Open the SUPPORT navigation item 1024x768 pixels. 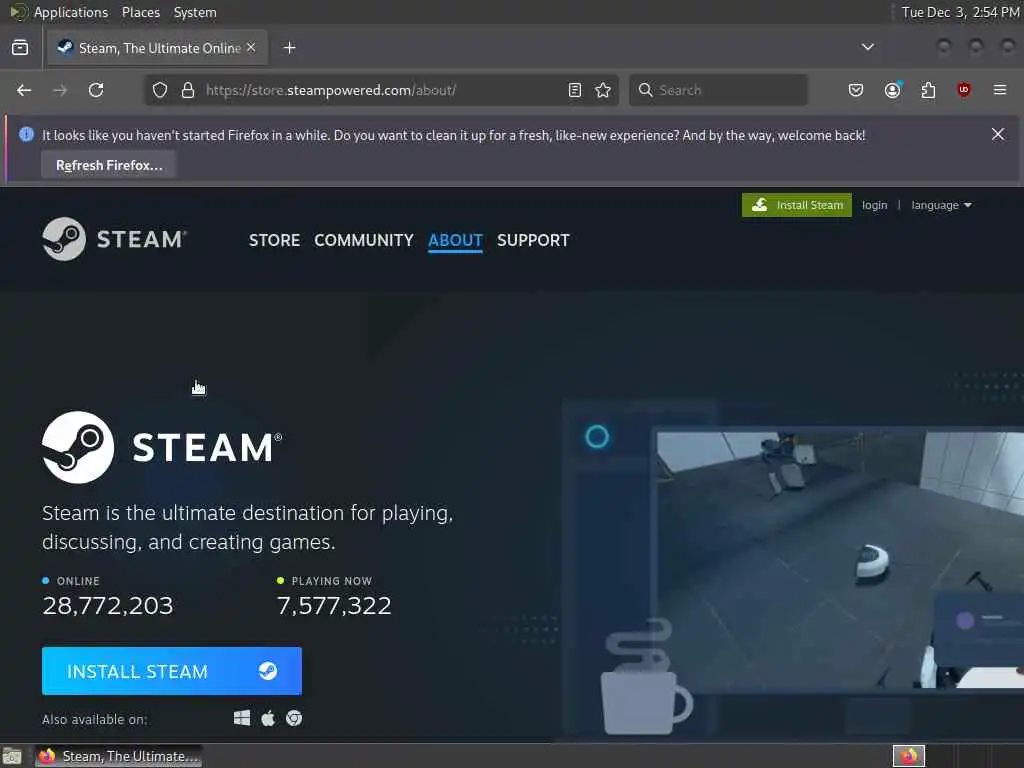point(533,240)
